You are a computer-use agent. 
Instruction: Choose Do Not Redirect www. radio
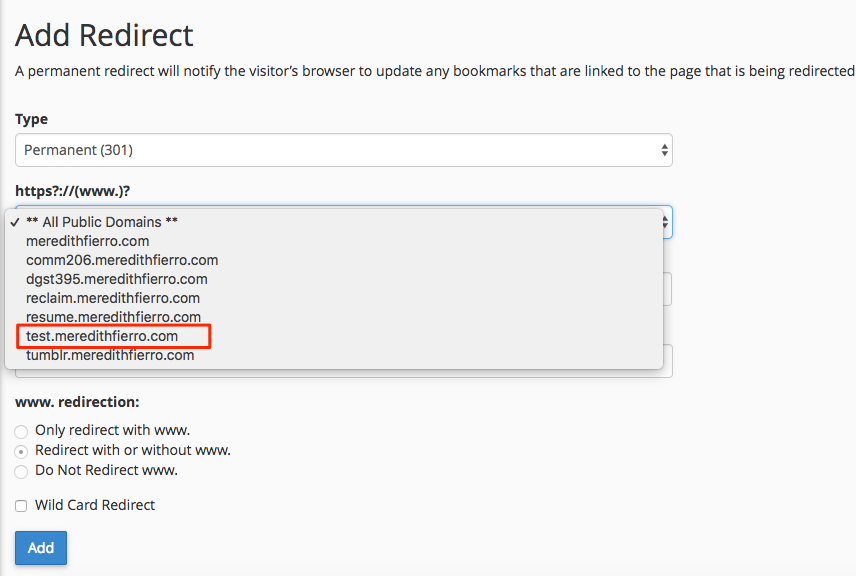pyautogui.click(x=21, y=471)
